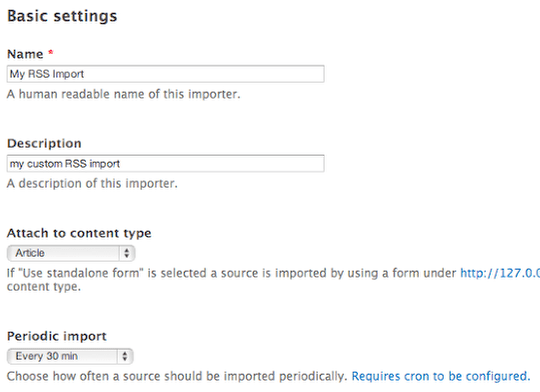Click the red required asterisk by Name
This screenshot has height=392, width=540.
coord(51,52)
